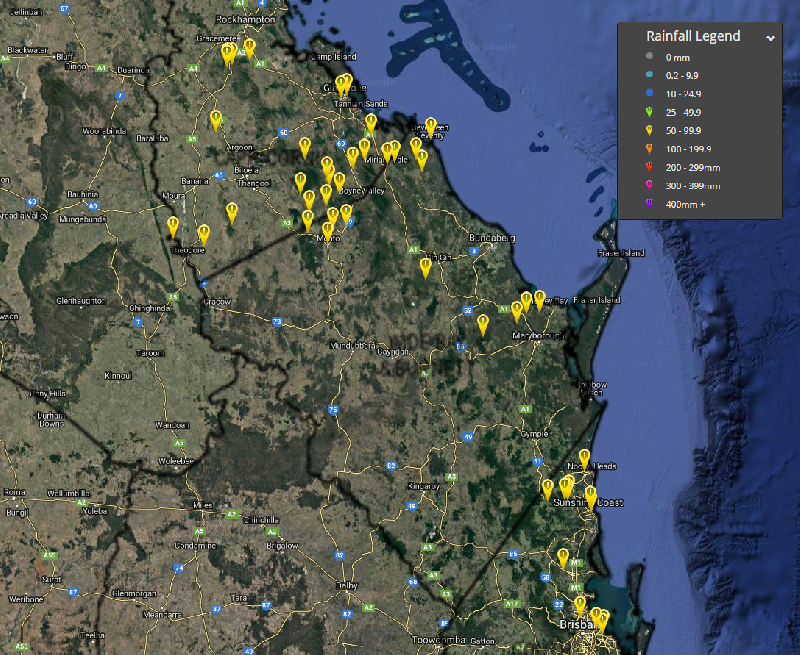Click the blue 10 - 24.9 legend dot
The image size is (800, 655).
click(x=649, y=93)
